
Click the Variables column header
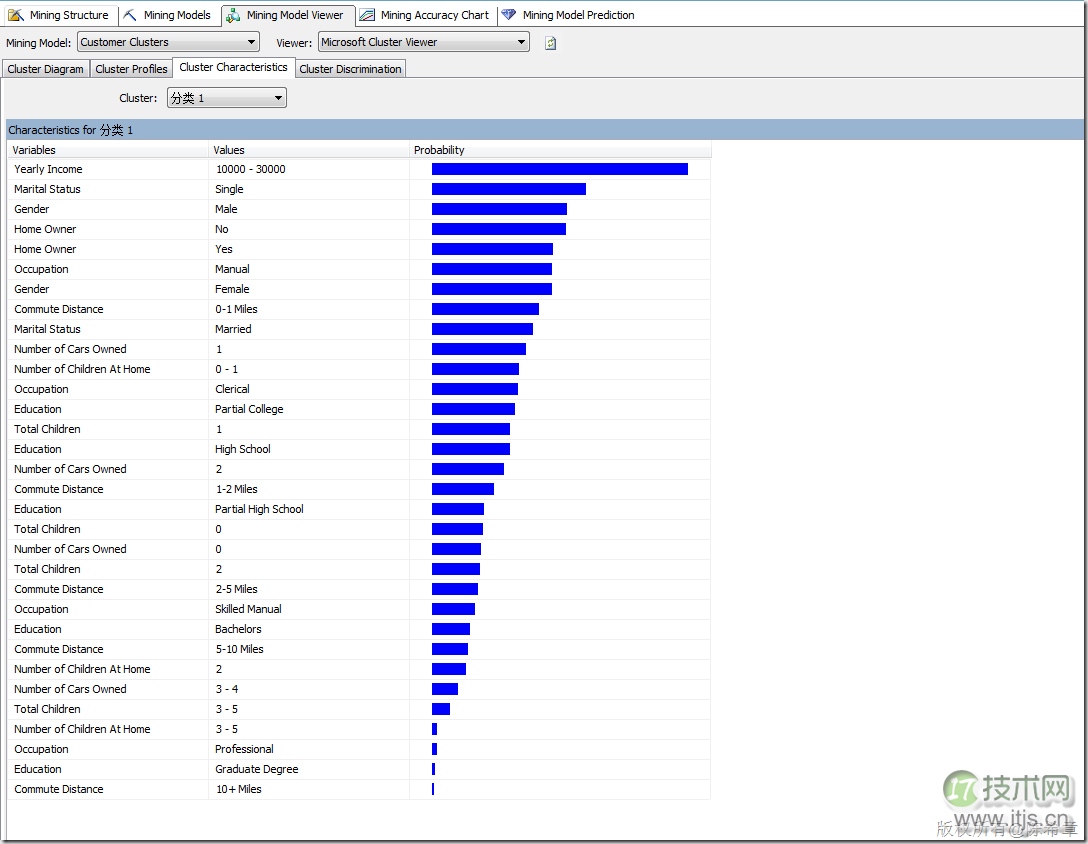point(35,149)
